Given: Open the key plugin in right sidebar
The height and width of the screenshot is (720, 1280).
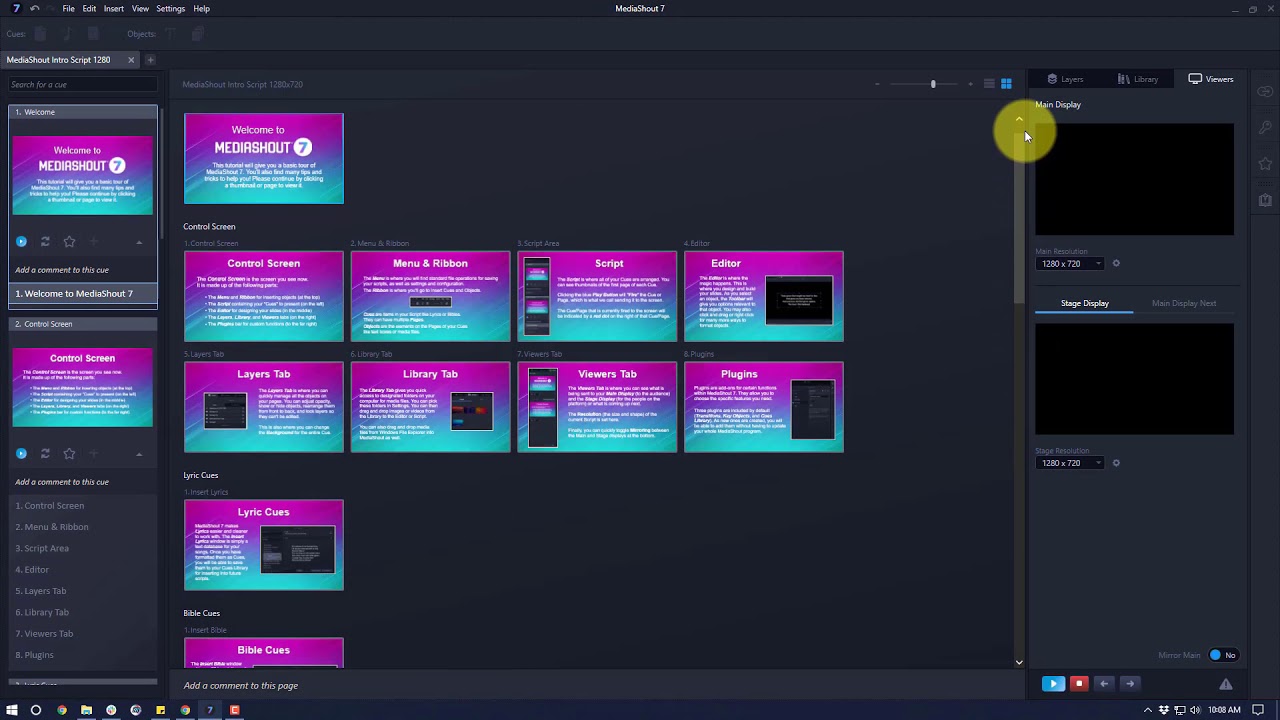Looking at the screenshot, I should 1265,128.
